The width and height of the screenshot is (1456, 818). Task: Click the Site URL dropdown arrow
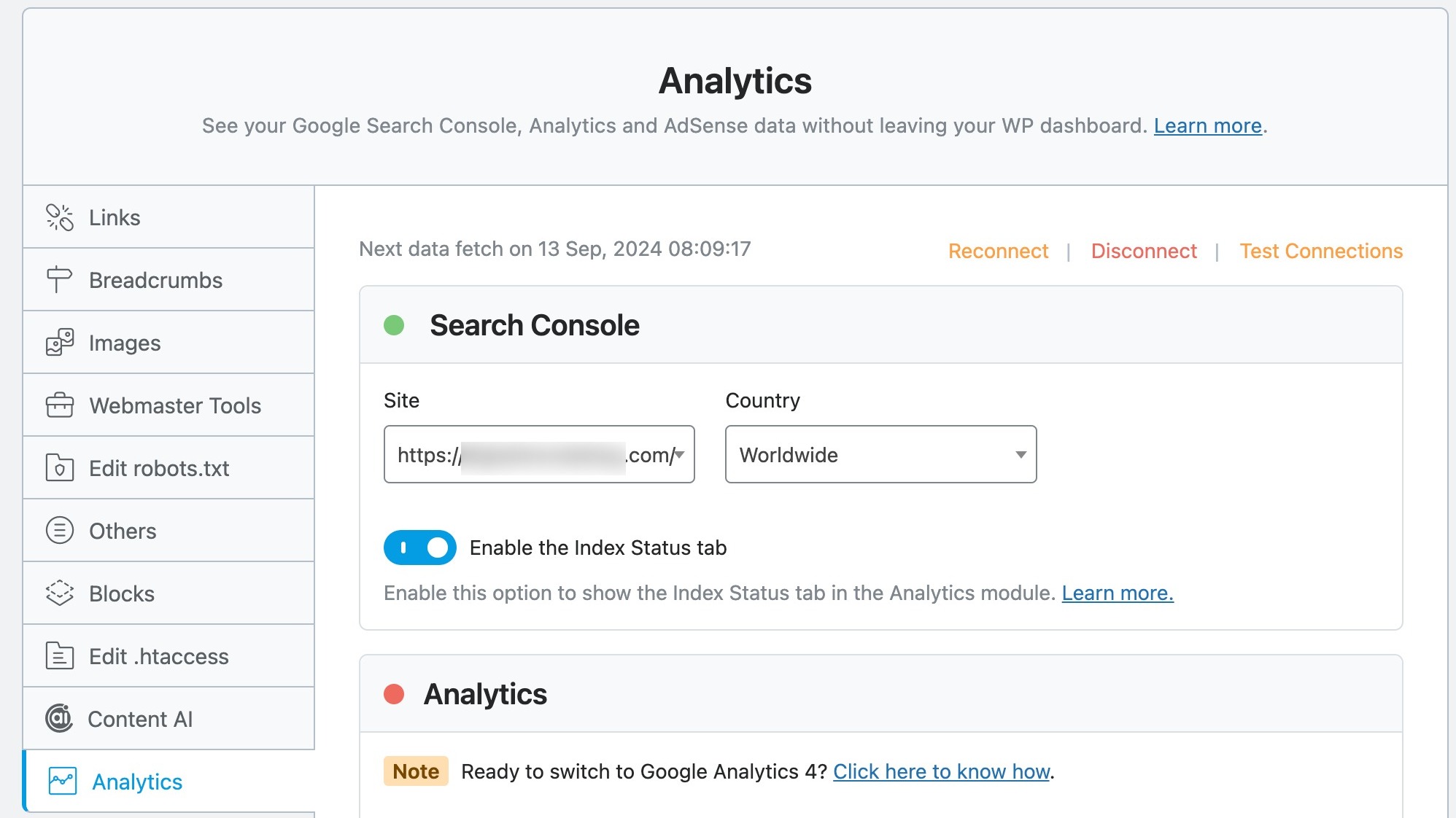[x=683, y=455]
